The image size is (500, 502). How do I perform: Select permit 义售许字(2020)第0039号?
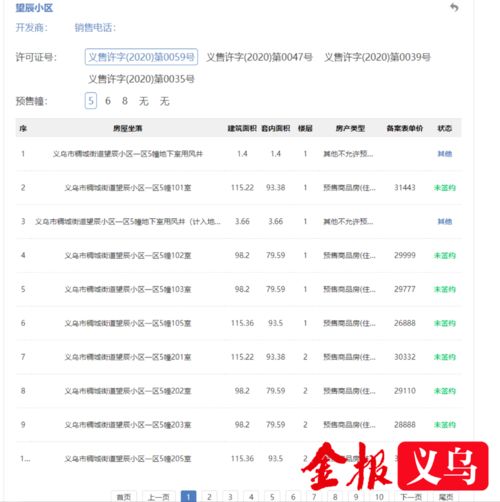tap(377, 57)
